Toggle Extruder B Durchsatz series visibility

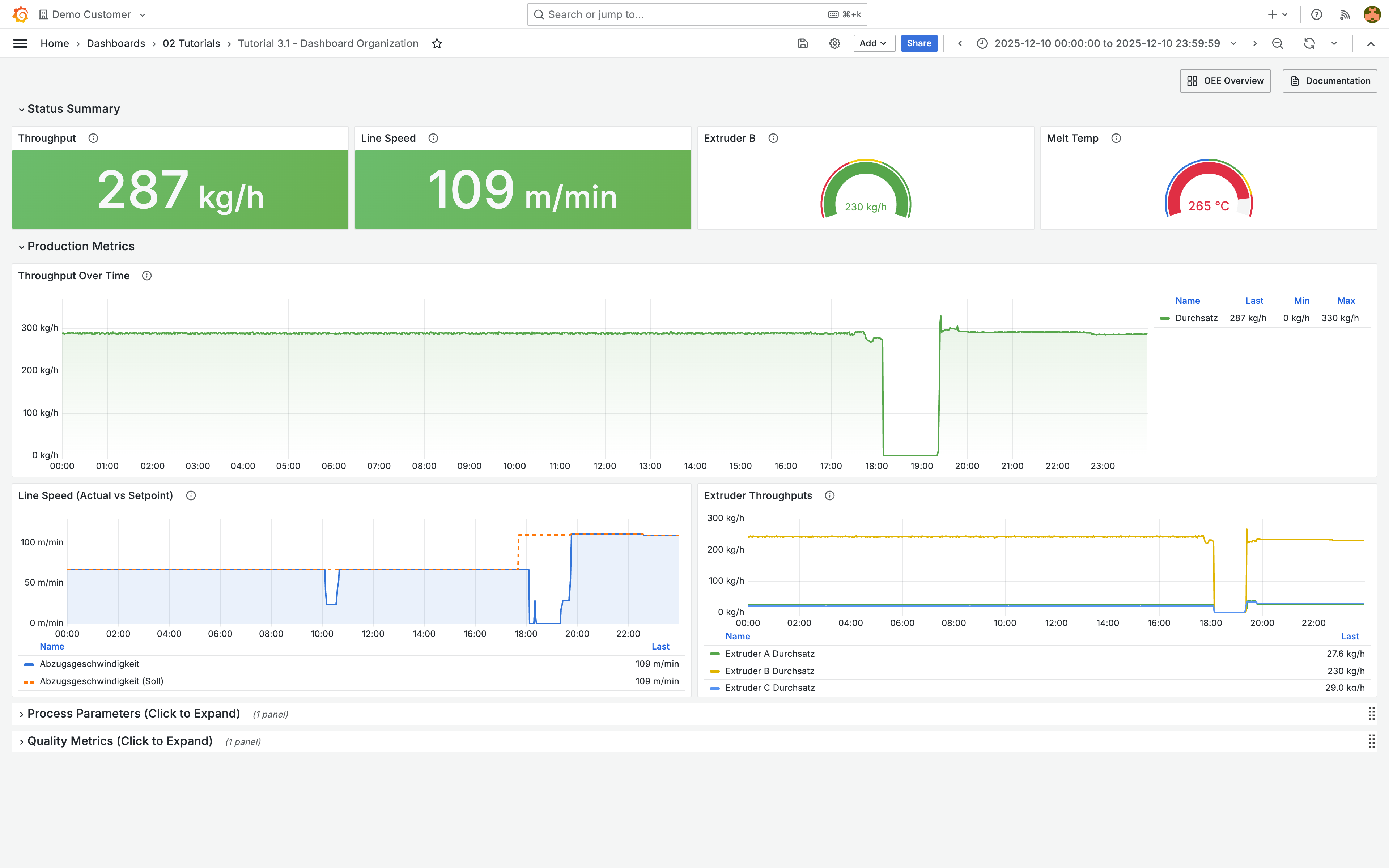pyautogui.click(x=769, y=671)
